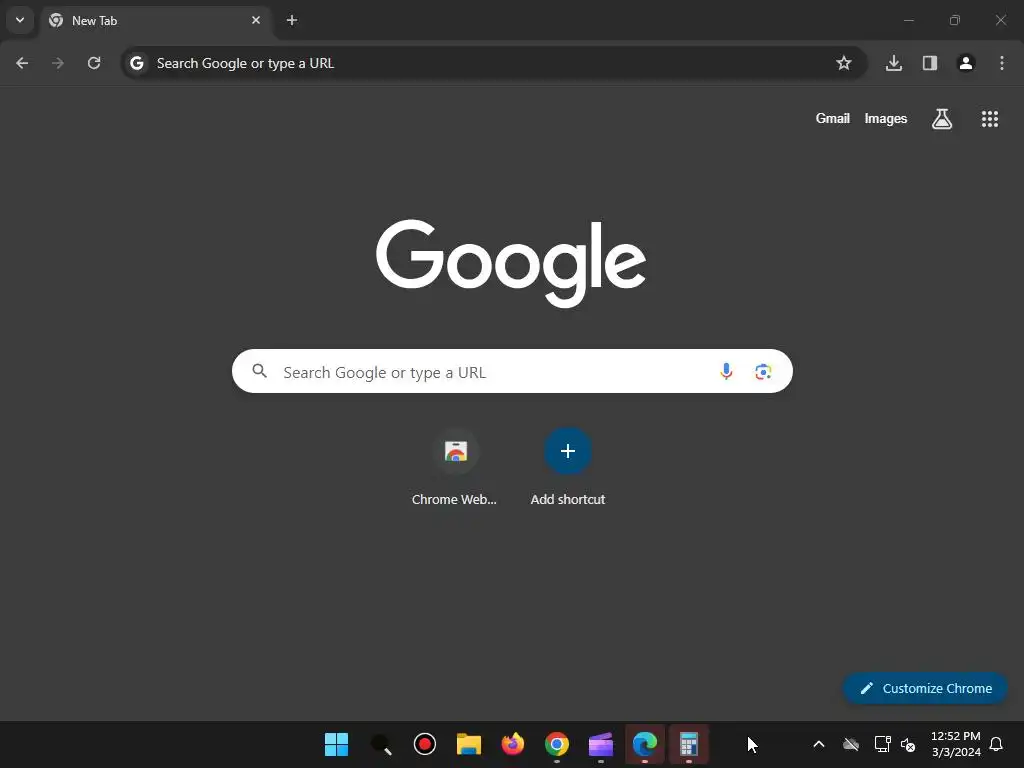
Task: Go forward with the forward arrow
Action: (58, 63)
